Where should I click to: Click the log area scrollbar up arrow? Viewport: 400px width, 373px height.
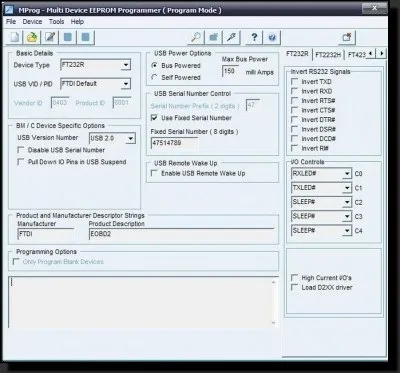point(274,282)
